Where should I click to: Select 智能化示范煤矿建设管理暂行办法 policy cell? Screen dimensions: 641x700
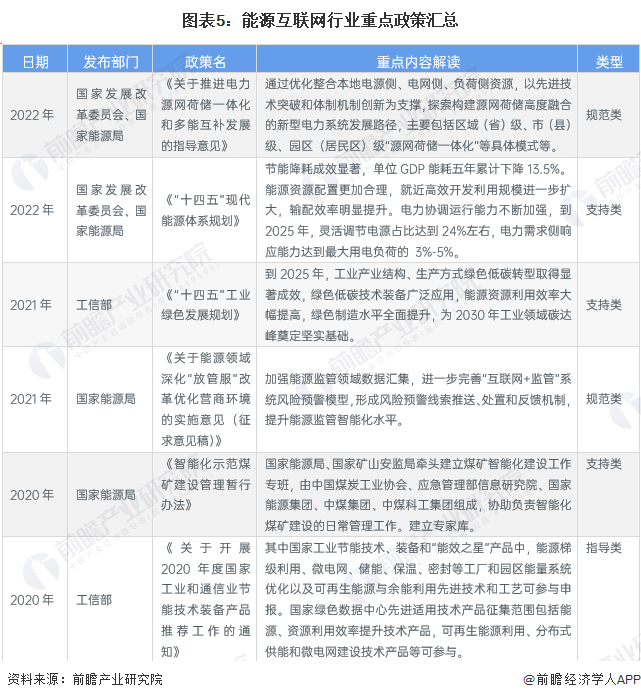click(205, 484)
